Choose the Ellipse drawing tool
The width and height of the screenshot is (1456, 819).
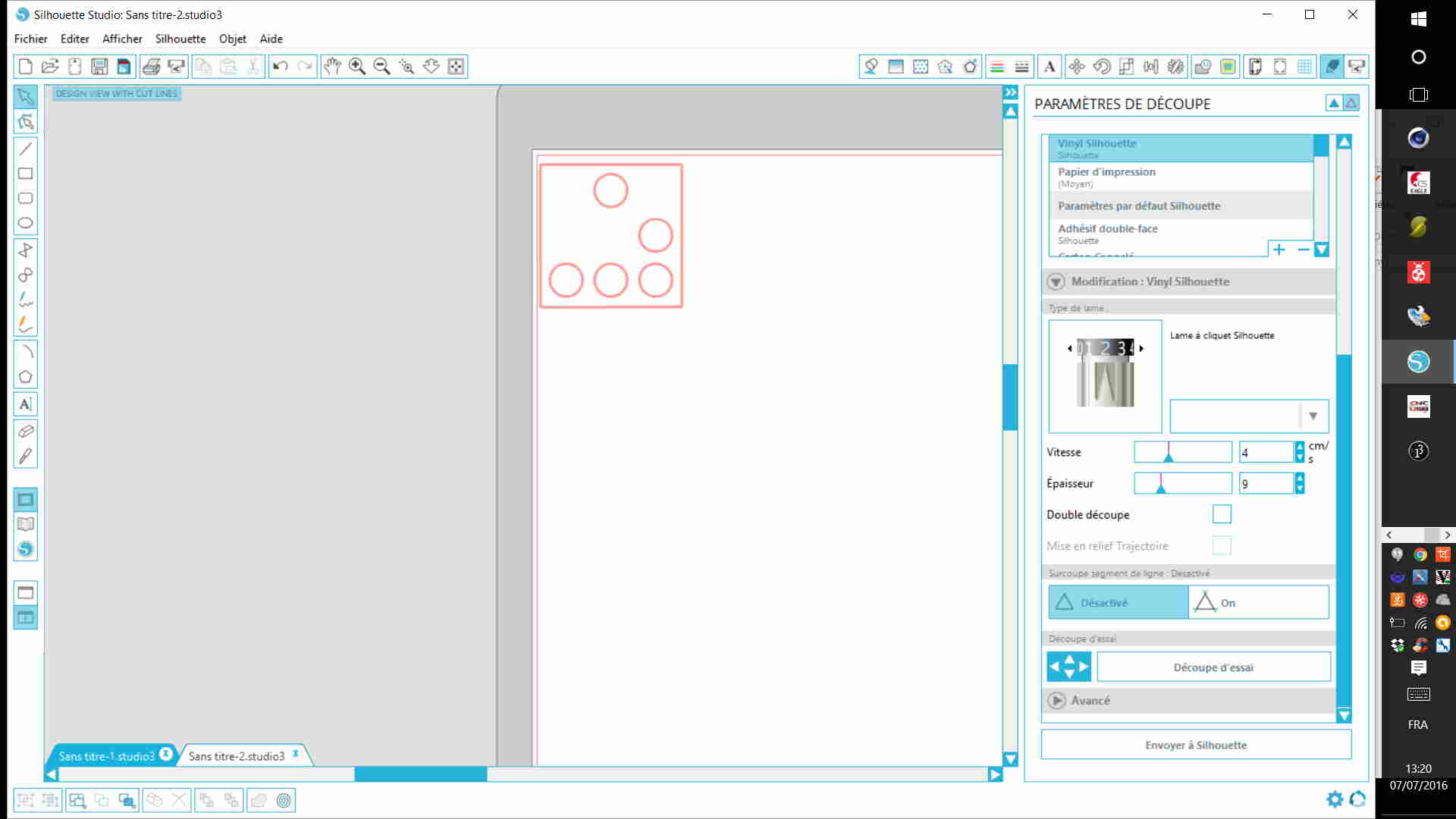25,223
